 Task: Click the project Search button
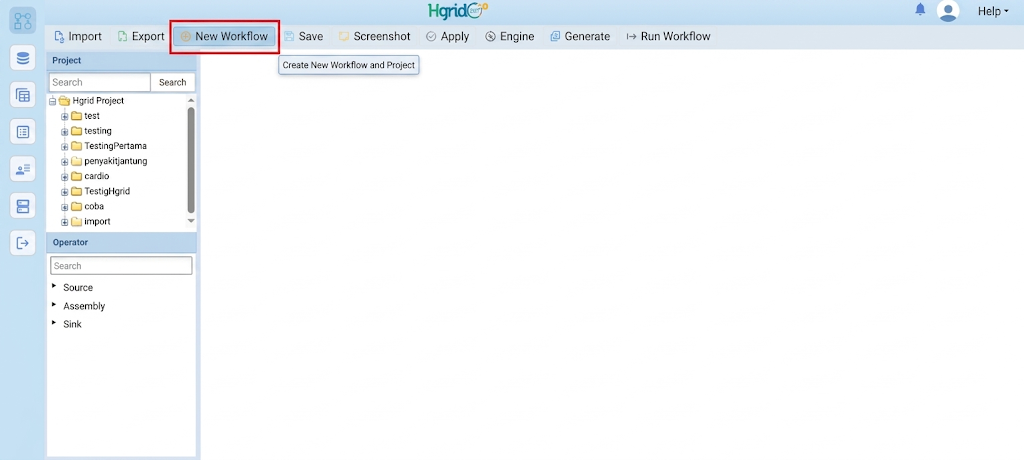(172, 82)
